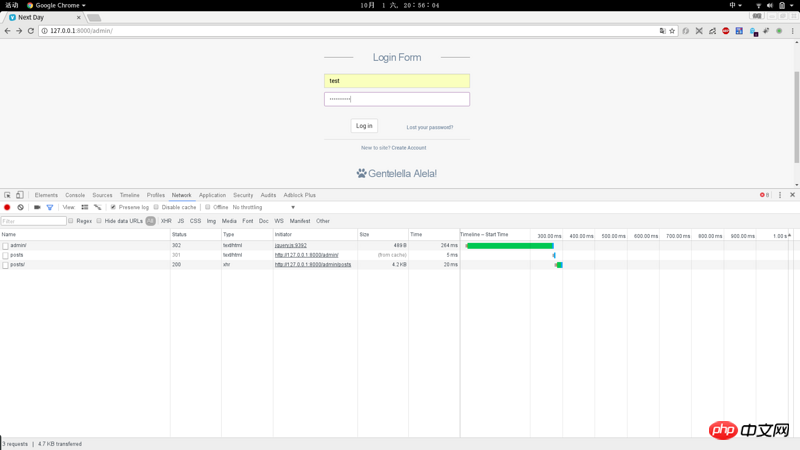Open jquery.js:9392 initiator link
This screenshot has width=800, height=450.
(291, 245)
